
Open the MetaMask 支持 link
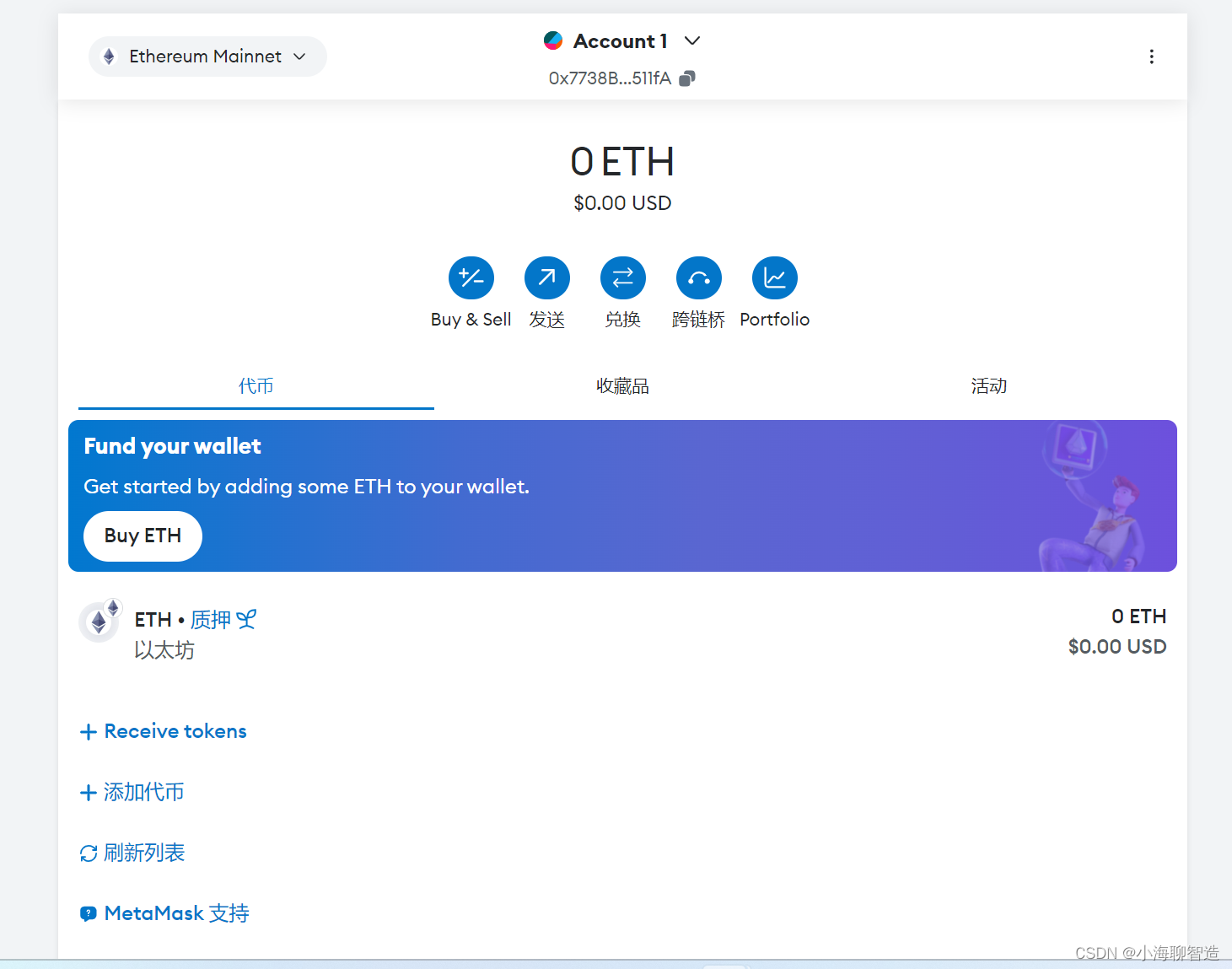[176, 913]
